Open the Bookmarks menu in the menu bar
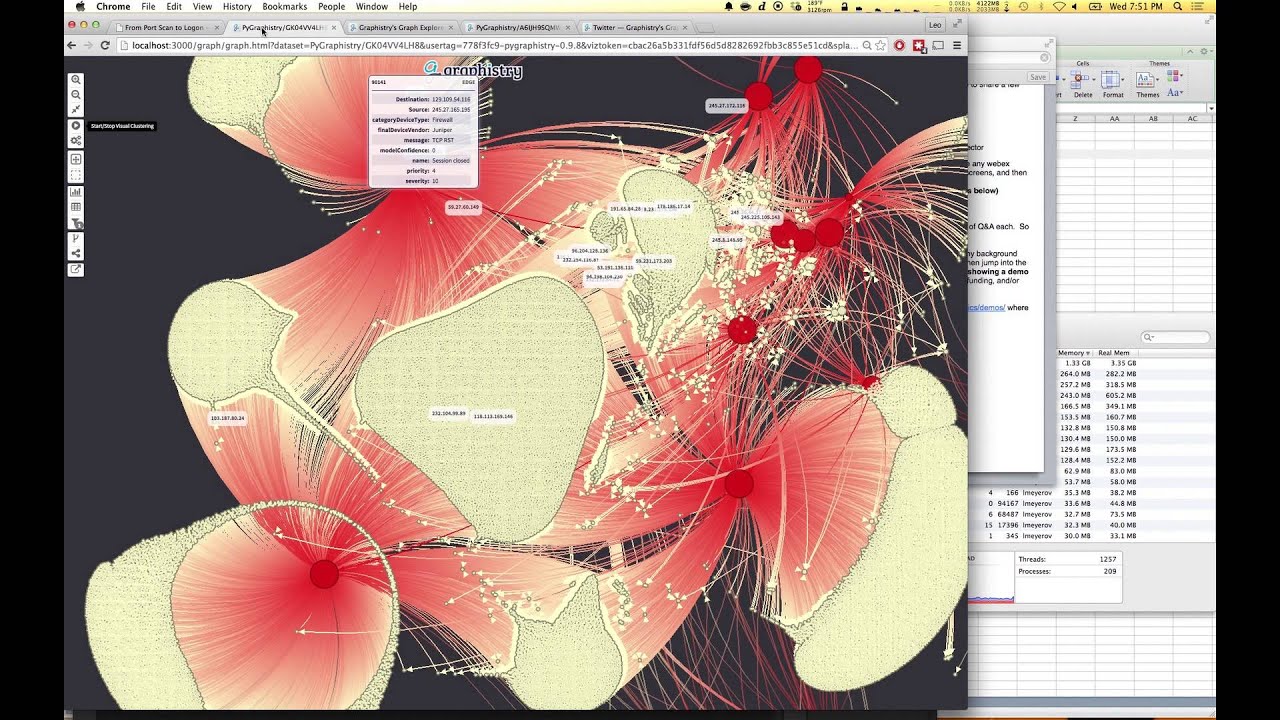This screenshot has width=1280, height=720. point(284,6)
